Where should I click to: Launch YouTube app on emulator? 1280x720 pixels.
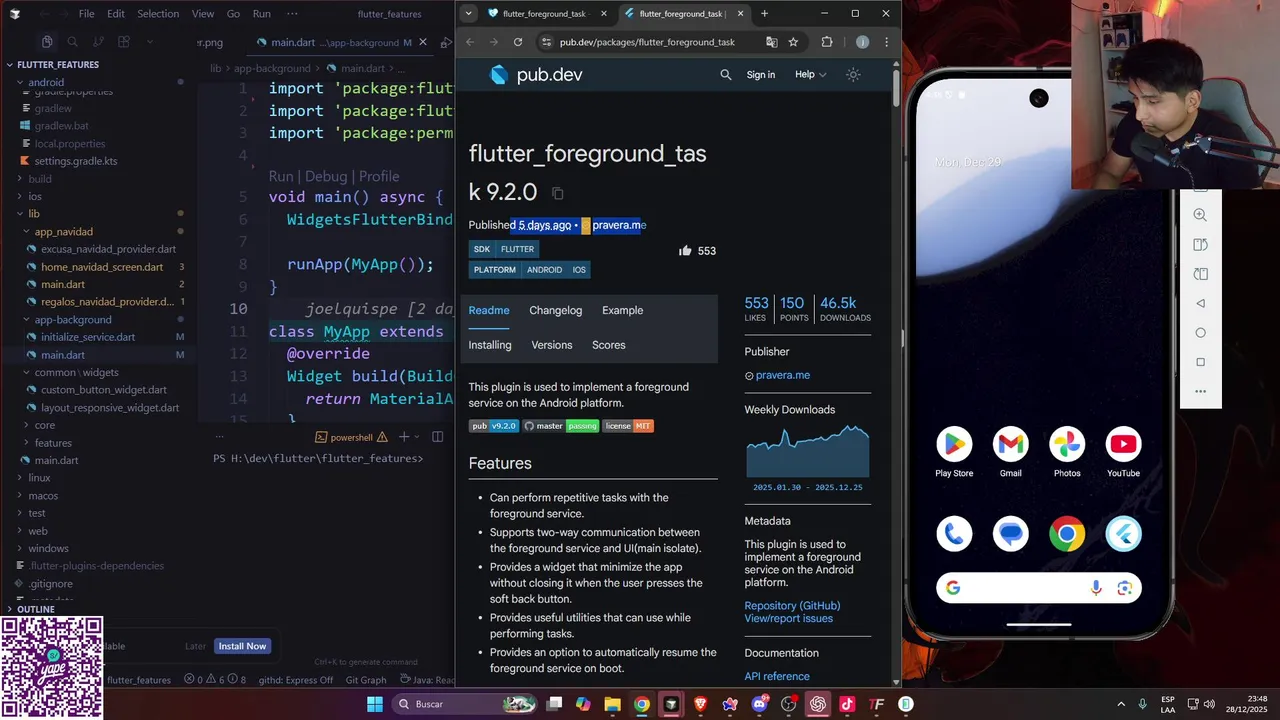pyautogui.click(x=1124, y=444)
